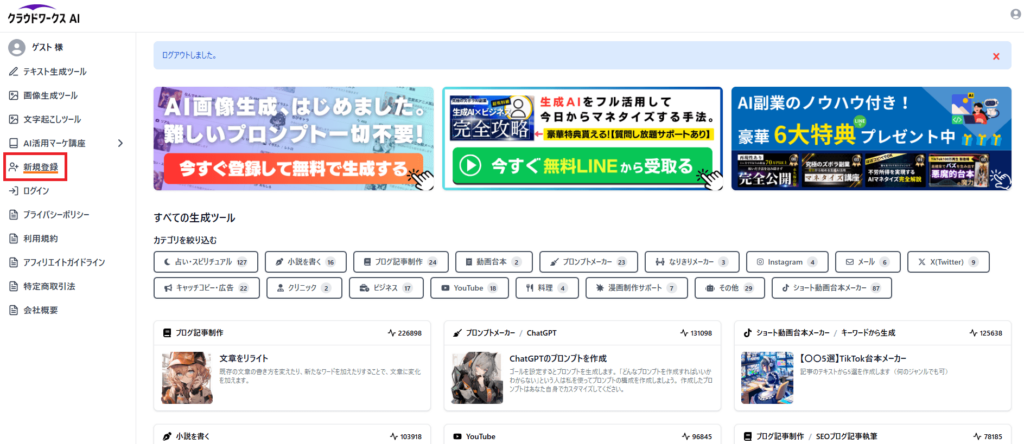Screen dimensions: 1024x444
Task: Filter by プロンプトメーカー category chip
Action: click(588, 262)
